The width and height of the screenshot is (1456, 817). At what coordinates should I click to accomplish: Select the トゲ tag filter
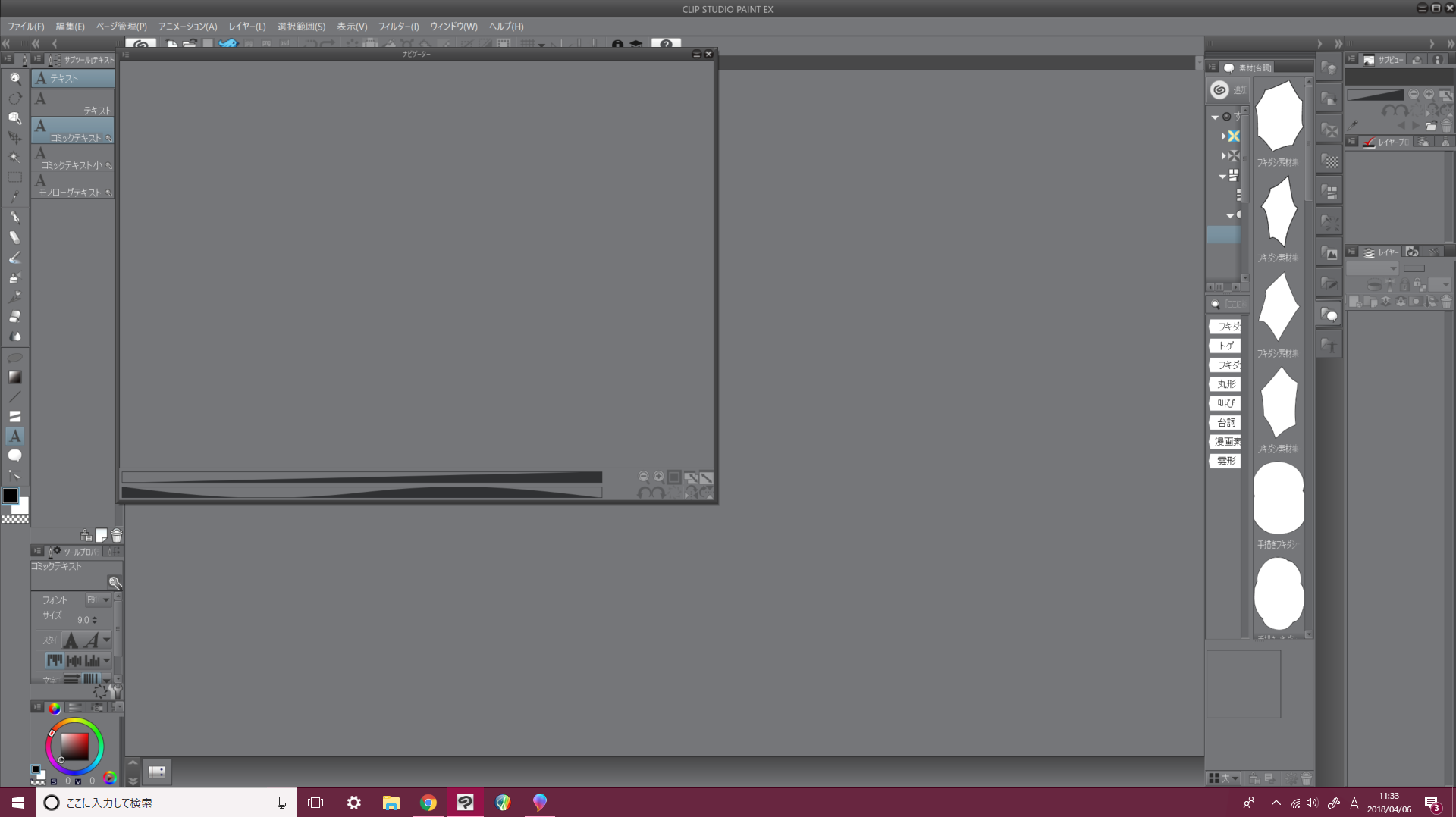click(x=1225, y=346)
